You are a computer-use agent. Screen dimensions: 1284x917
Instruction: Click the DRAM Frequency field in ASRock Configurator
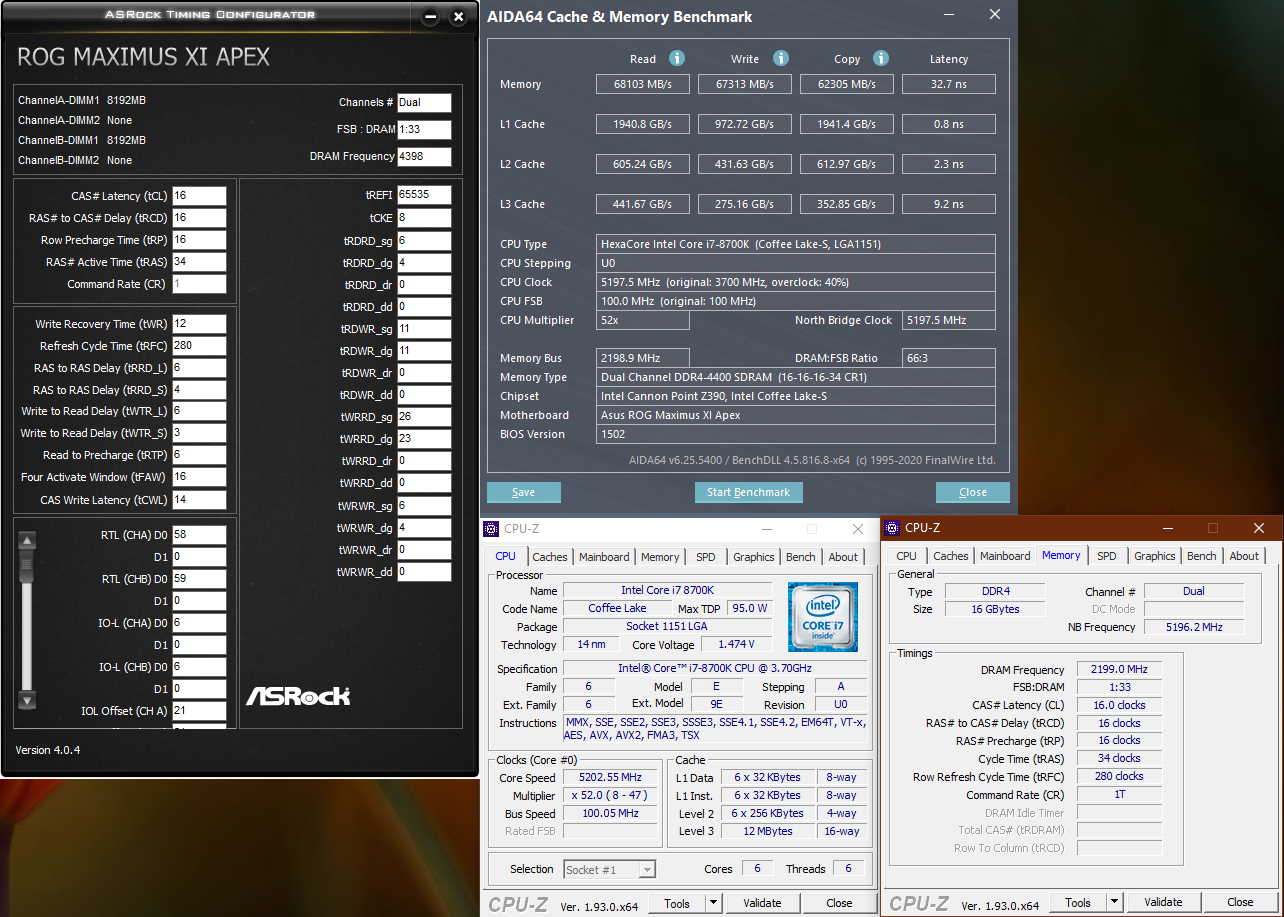tap(424, 157)
